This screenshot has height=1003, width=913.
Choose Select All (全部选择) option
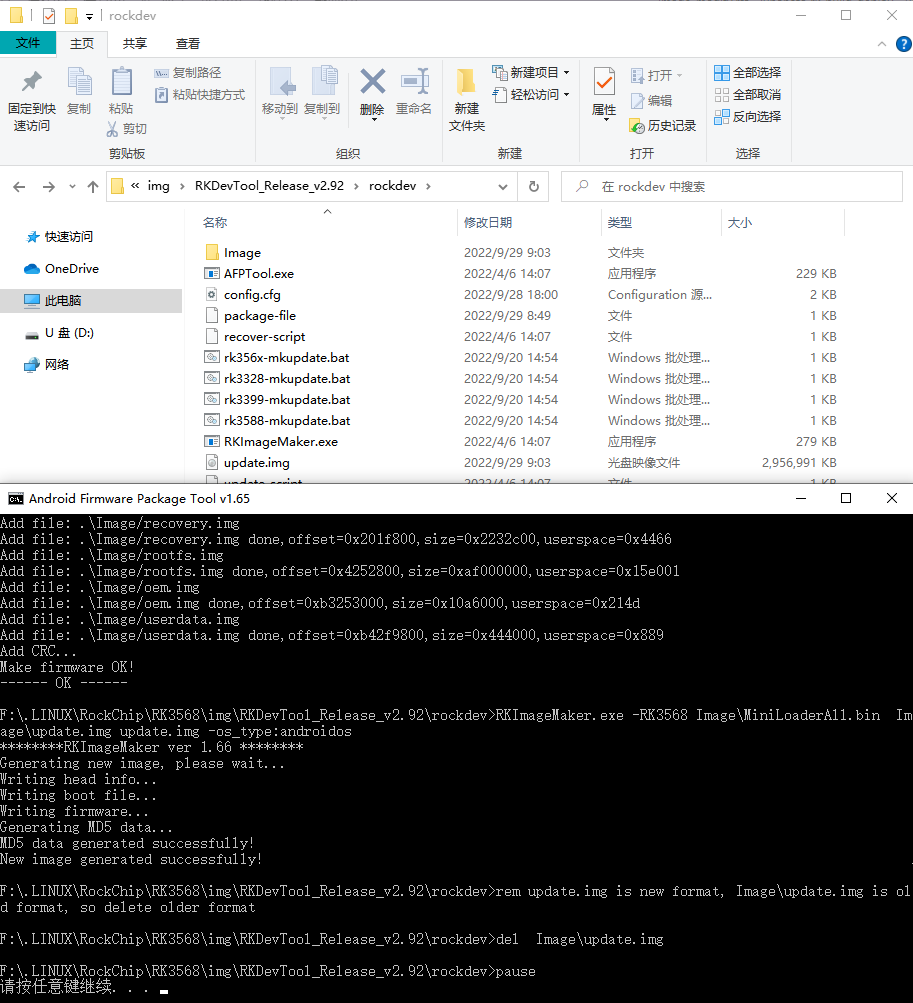point(747,73)
